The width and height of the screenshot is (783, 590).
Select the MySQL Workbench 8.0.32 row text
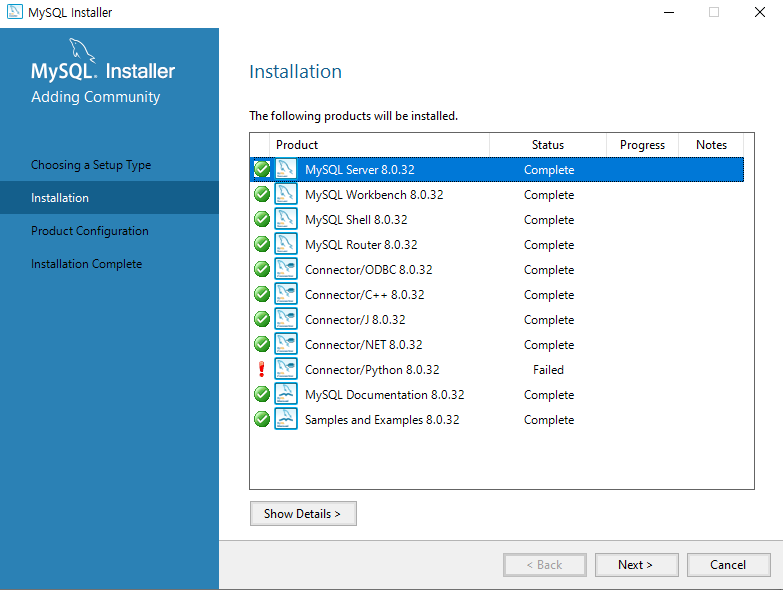click(374, 195)
